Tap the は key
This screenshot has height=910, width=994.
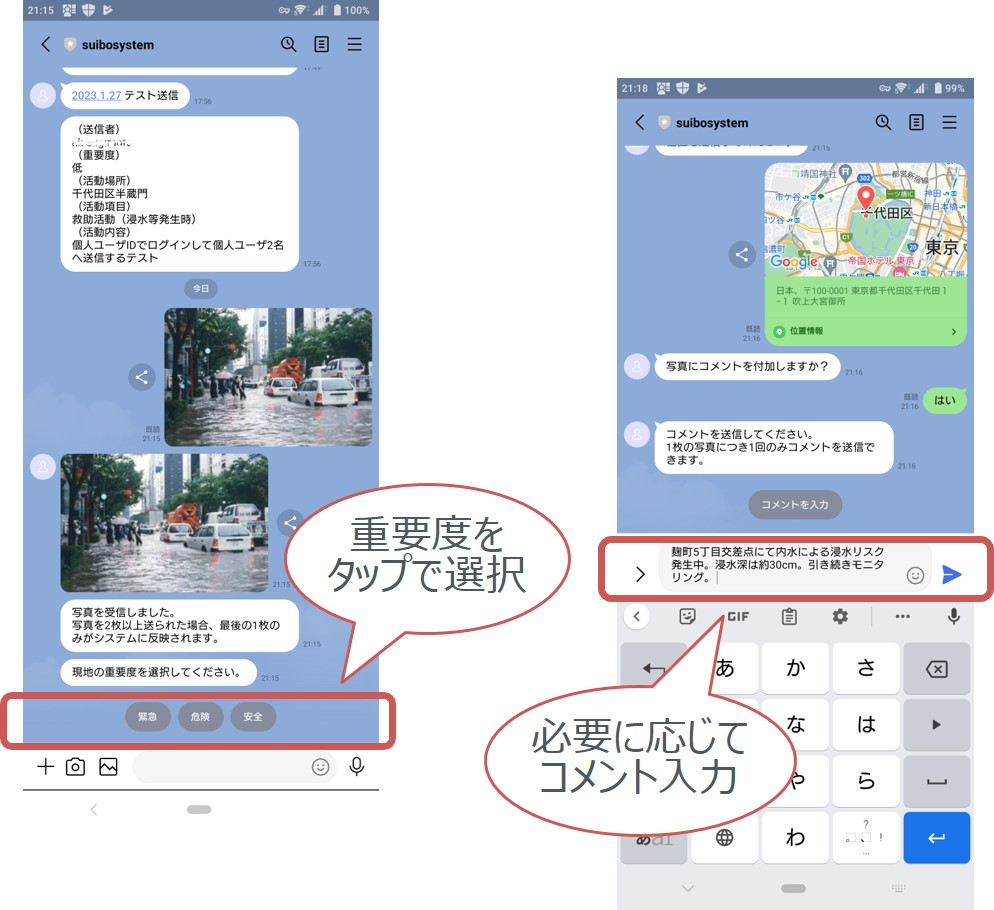click(866, 724)
